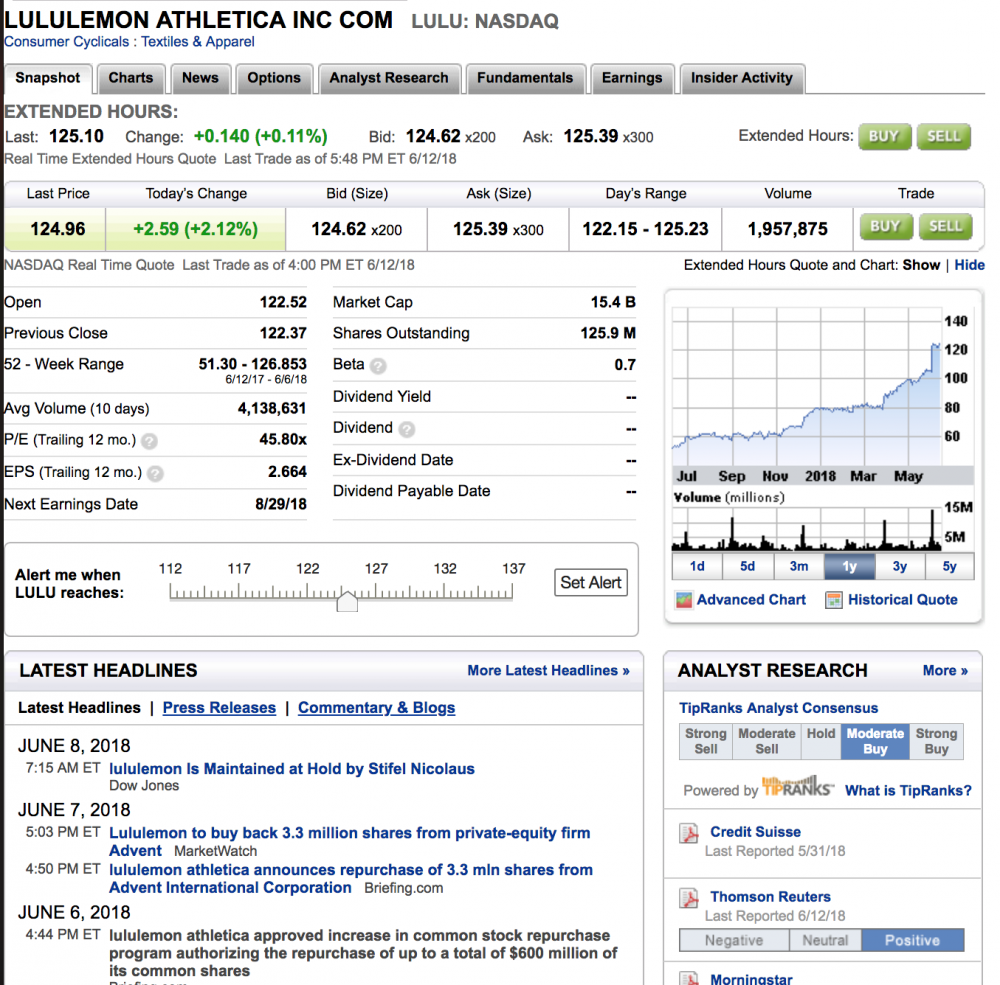Open the Insider Activity tab
This screenshot has width=1000, height=985.
[741, 78]
